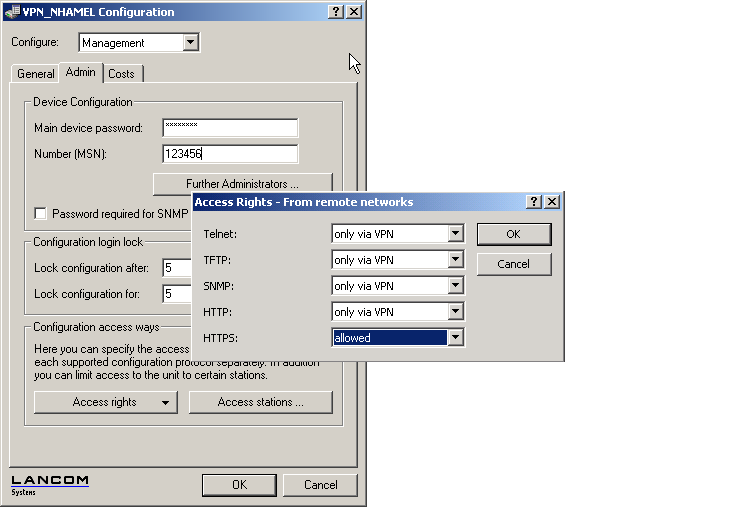Click the help button in Configuration window

(336, 12)
